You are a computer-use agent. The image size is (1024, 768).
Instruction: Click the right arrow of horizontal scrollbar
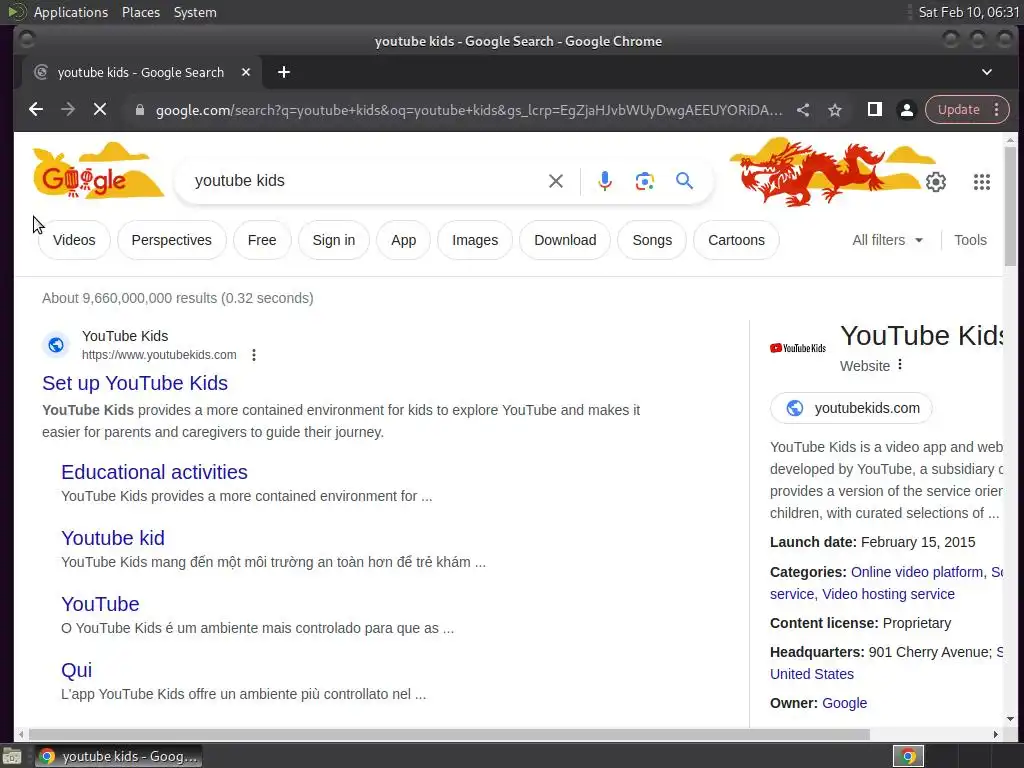pyautogui.click(x=995, y=735)
